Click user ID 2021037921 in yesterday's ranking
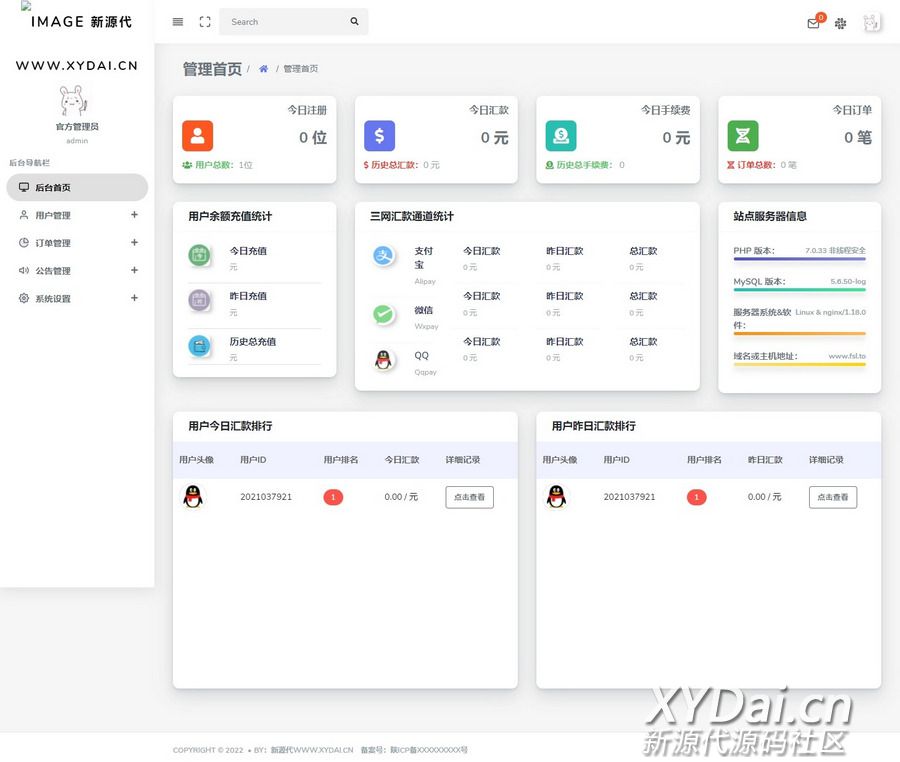 click(629, 497)
